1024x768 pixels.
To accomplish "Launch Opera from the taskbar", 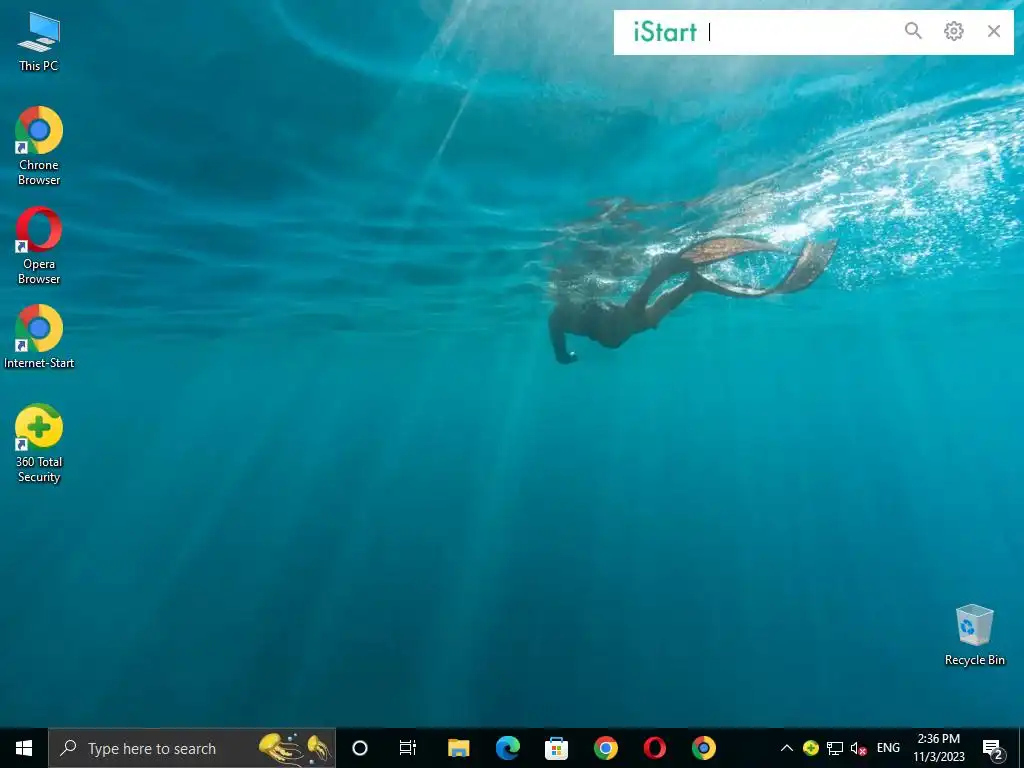I will [x=654, y=748].
